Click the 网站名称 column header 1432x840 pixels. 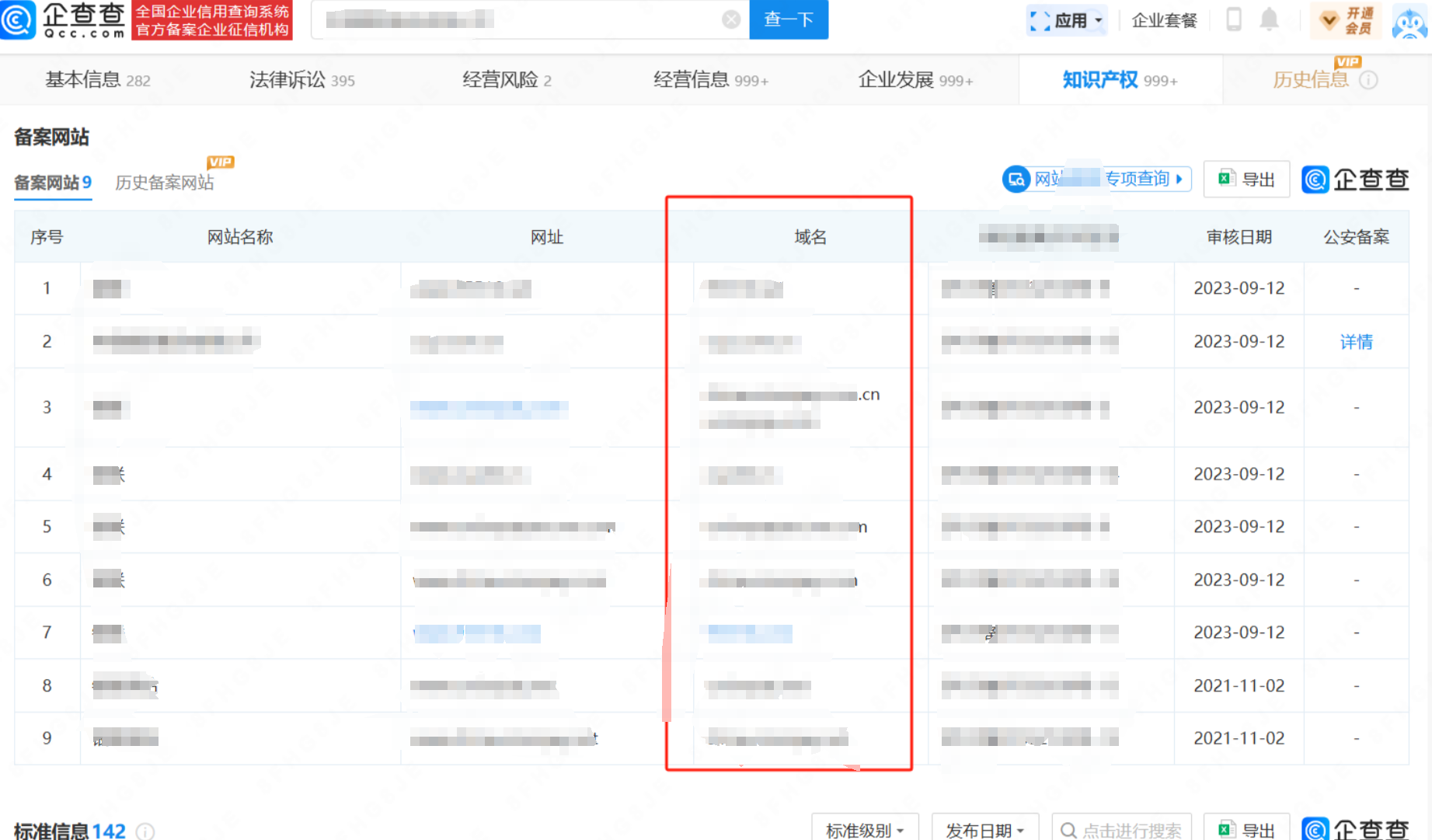coord(240,237)
